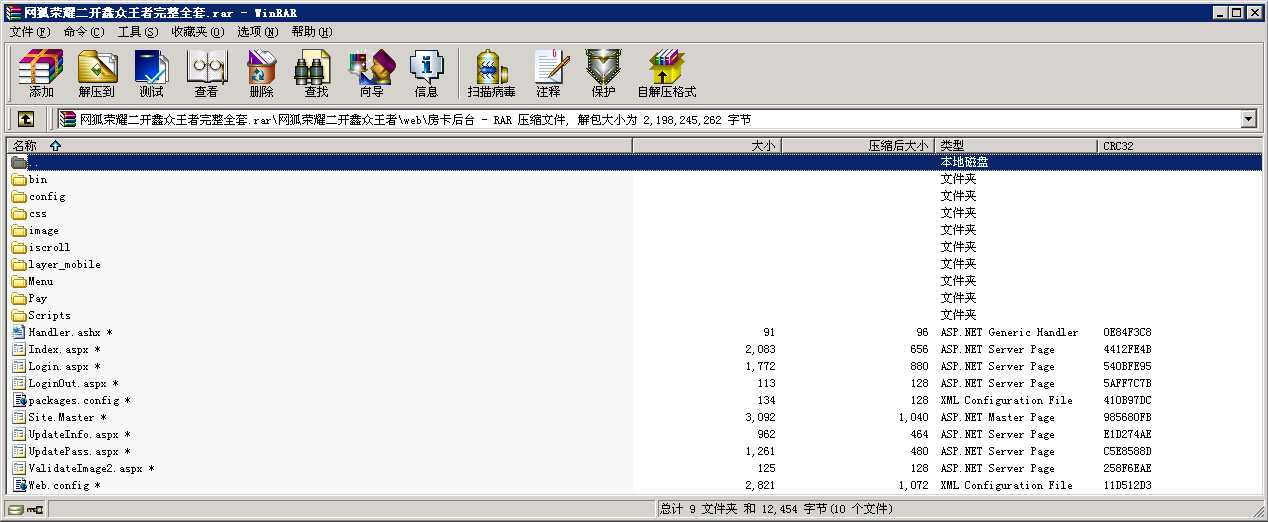Open the address bar dropdown arrow
The width and height of the screenshot is (1268, 522).
coord(1248,120)
